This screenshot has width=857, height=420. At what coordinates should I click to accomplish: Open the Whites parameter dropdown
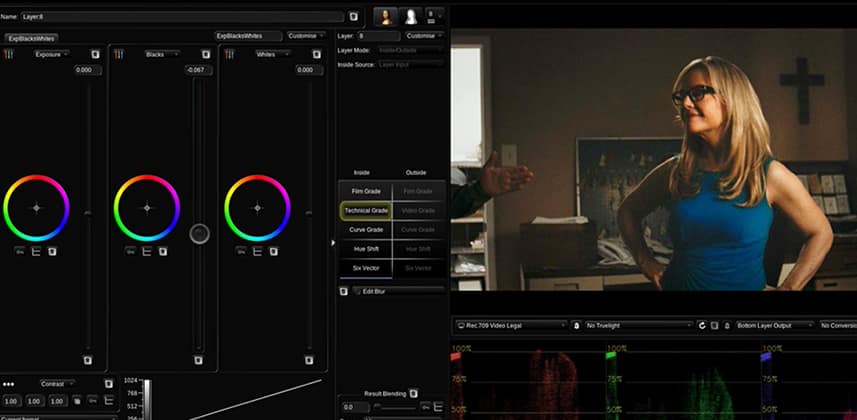[273, 54]
